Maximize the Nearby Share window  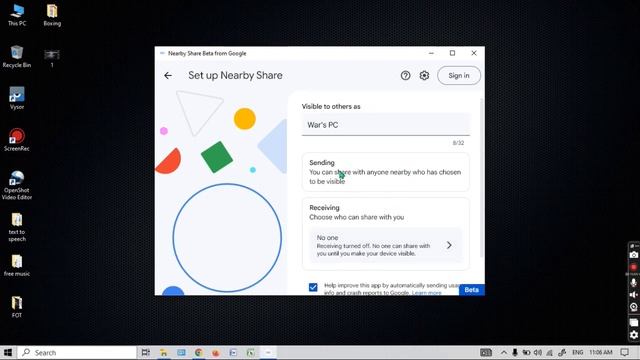(452, 53)
